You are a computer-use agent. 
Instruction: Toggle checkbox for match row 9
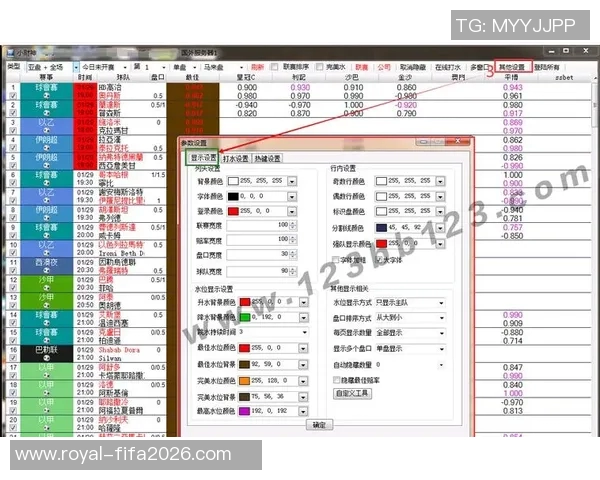tap(13, 235)
